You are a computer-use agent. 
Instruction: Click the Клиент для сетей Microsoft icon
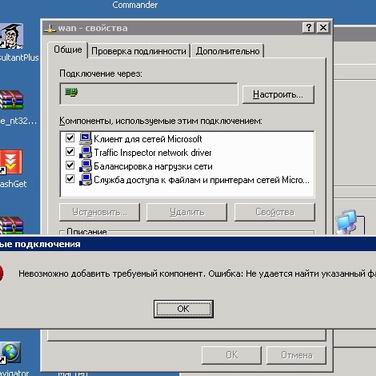85,138
